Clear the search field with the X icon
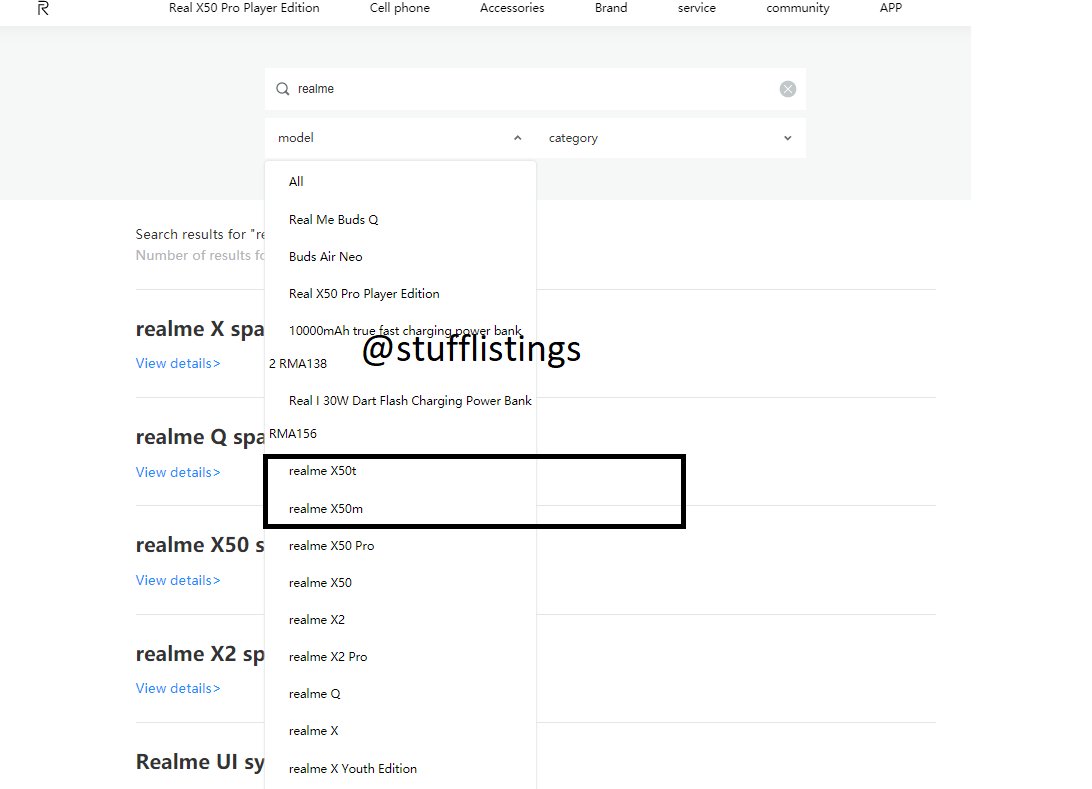1092x789 pixels. 788,89
